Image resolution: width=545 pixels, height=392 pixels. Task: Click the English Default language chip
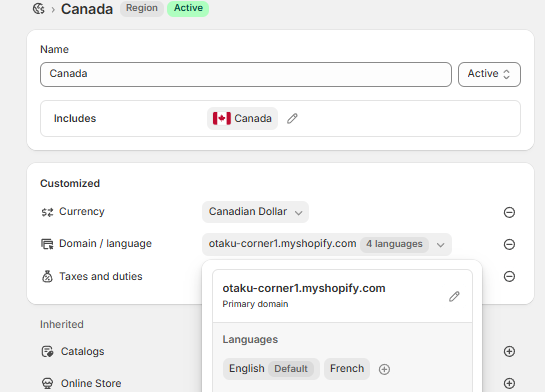click(x=271, y=369)
